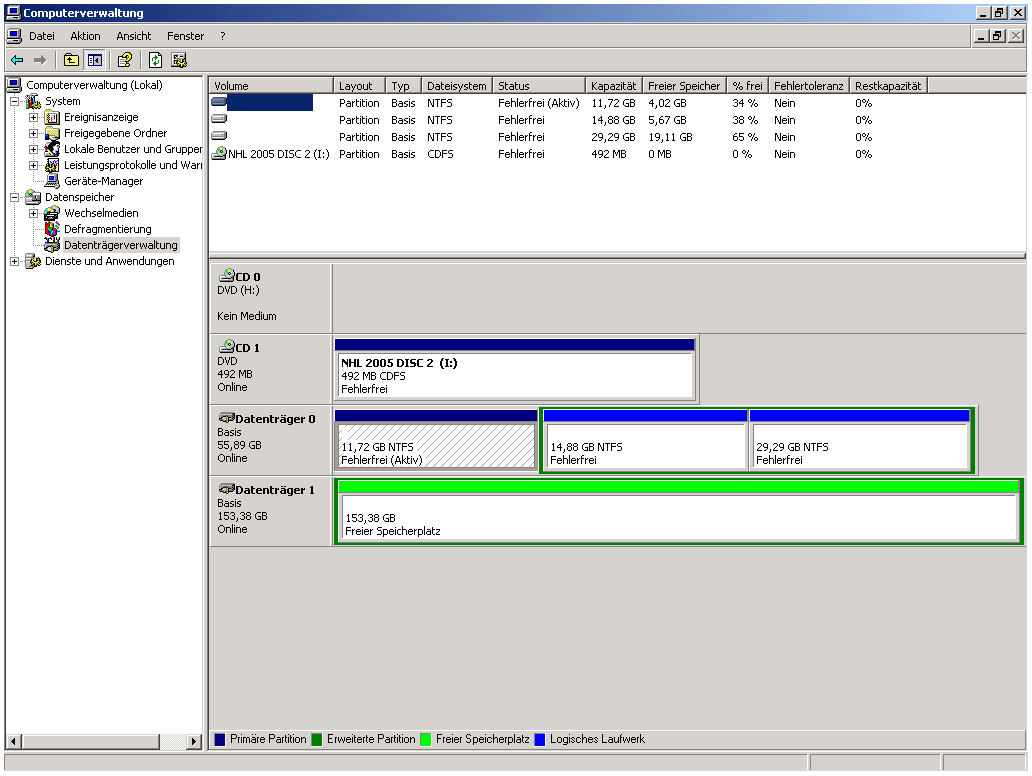Sort by the Dateisystem column header
1032x776 pixels.
pos(457,86)
